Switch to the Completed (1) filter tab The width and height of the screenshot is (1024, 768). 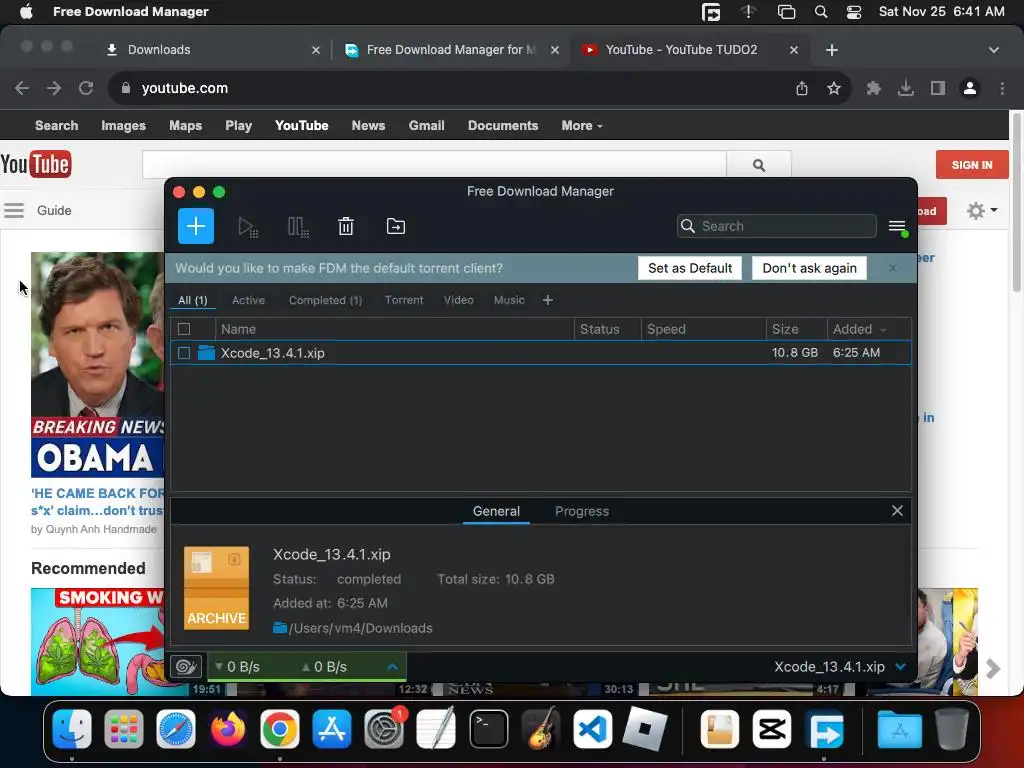point(325,300)
